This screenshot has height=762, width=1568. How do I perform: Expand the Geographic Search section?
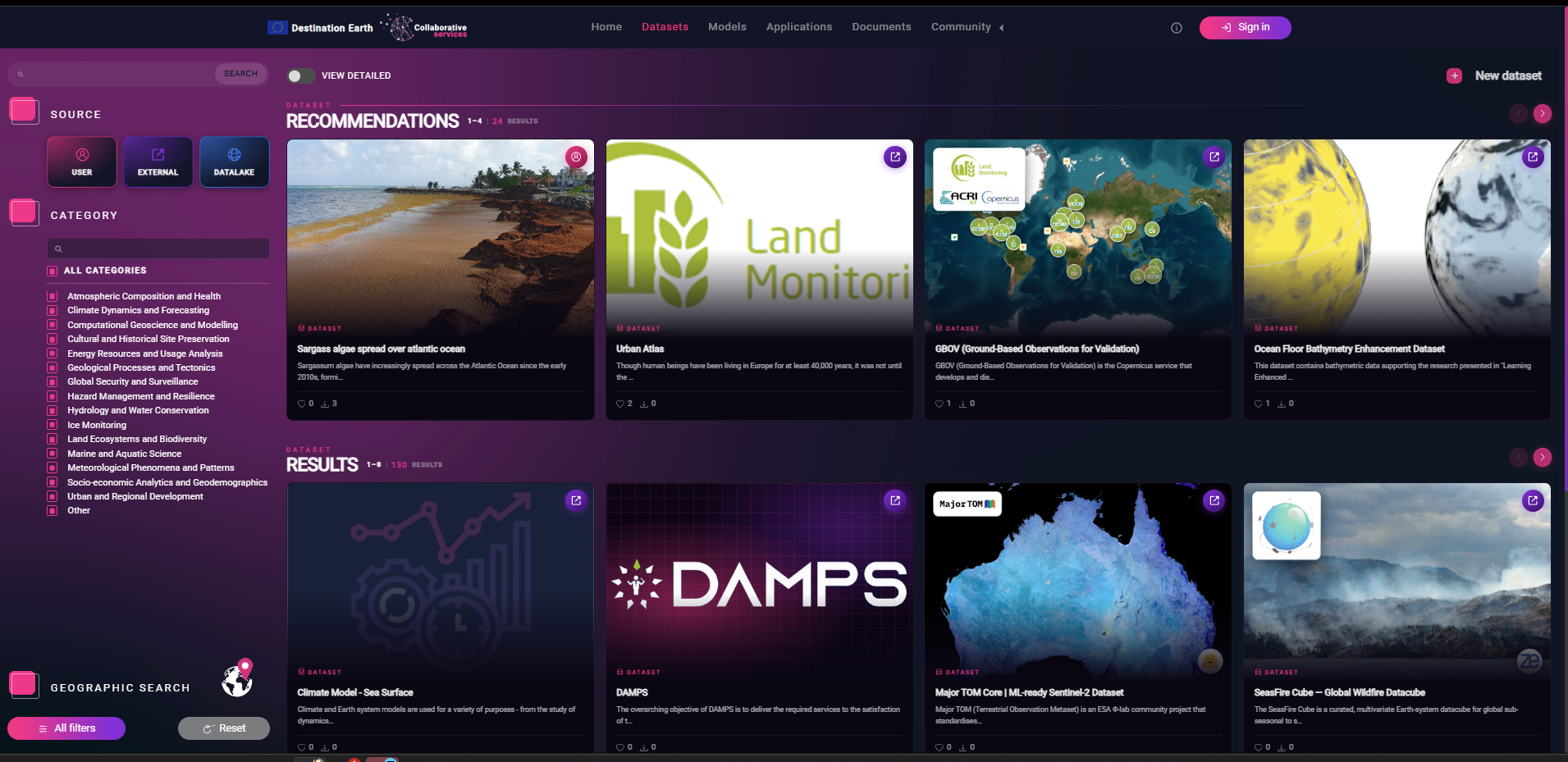click(x=24, y=684)
